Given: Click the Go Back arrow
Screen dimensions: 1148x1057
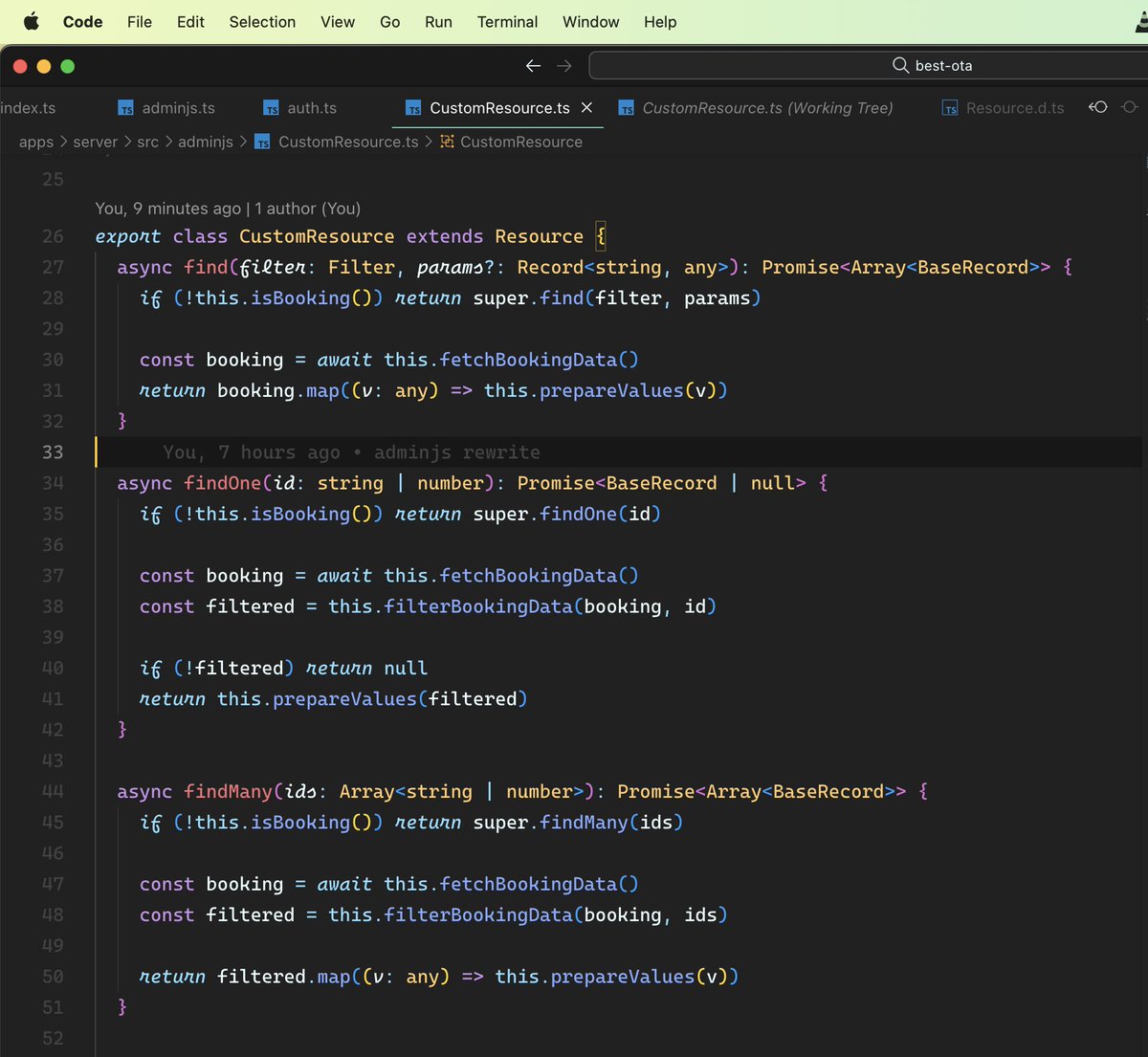Looking at the screenshot, I should click(533, 66).
